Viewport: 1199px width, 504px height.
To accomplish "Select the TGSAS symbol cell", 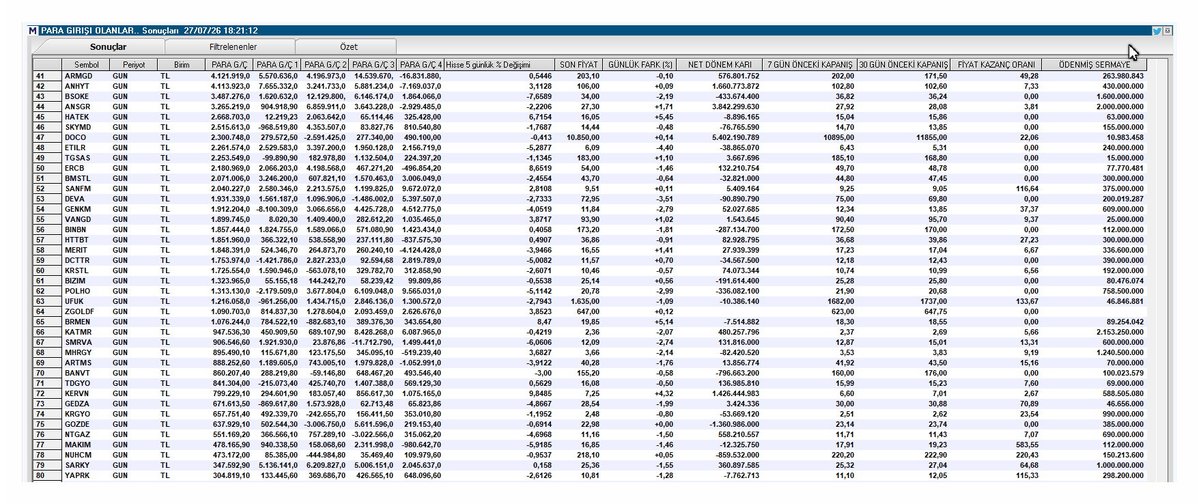I will point(86,157).
